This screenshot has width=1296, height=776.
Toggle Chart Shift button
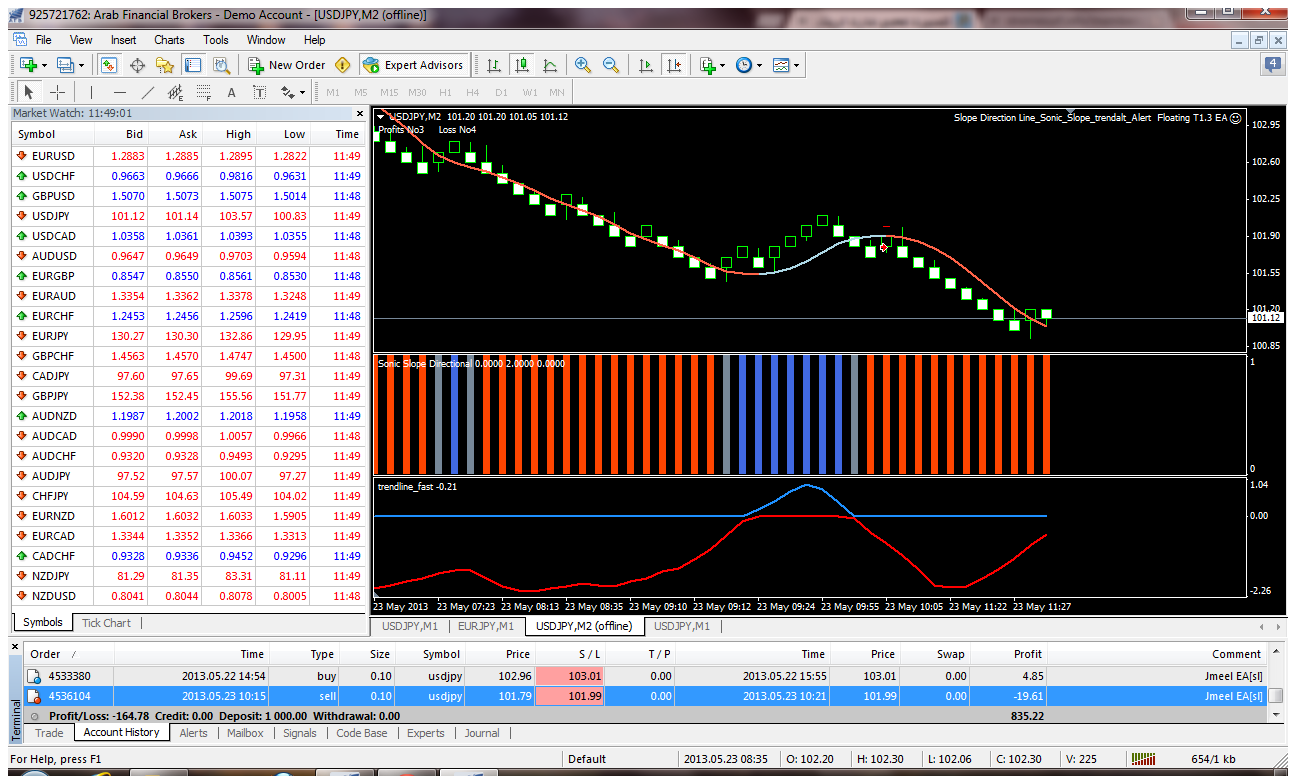673,65
